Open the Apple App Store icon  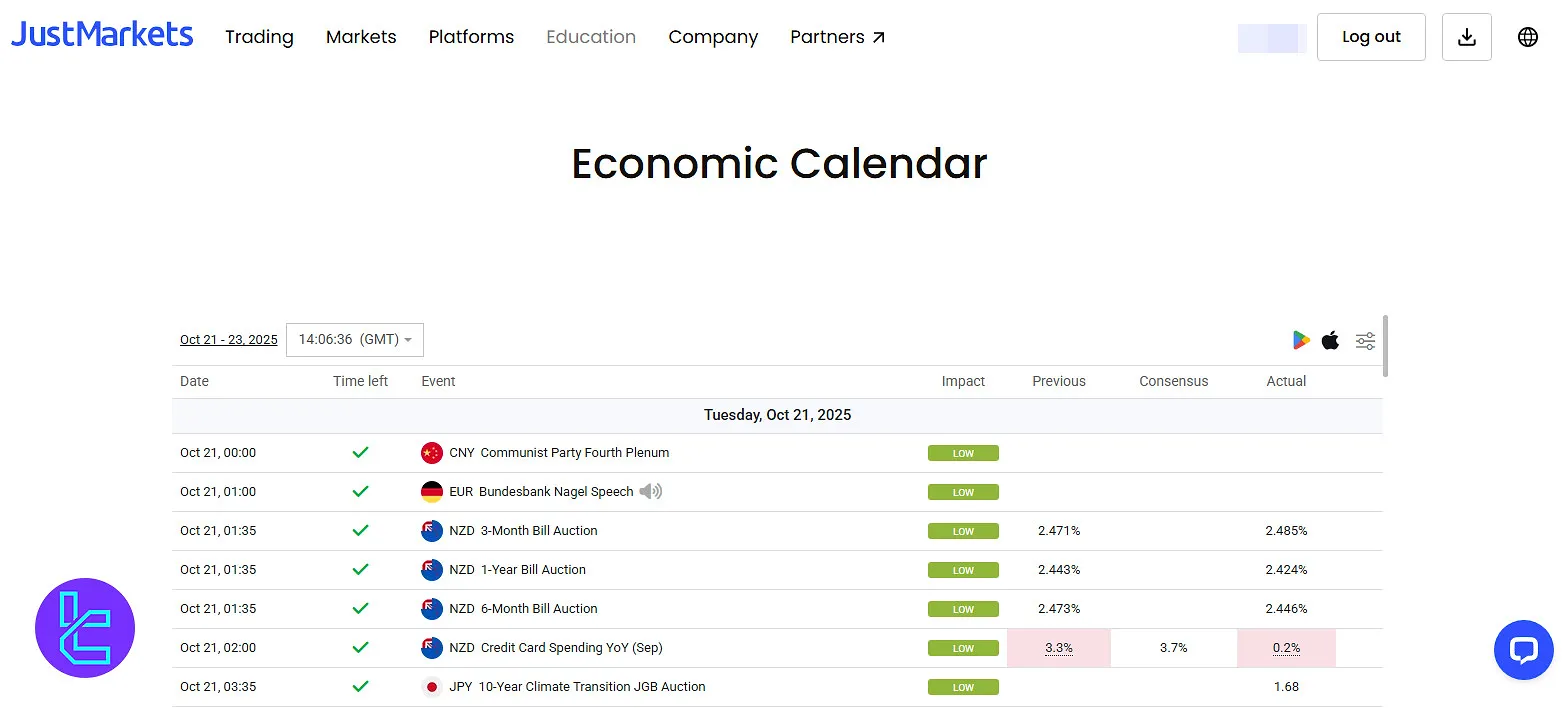1330,340
